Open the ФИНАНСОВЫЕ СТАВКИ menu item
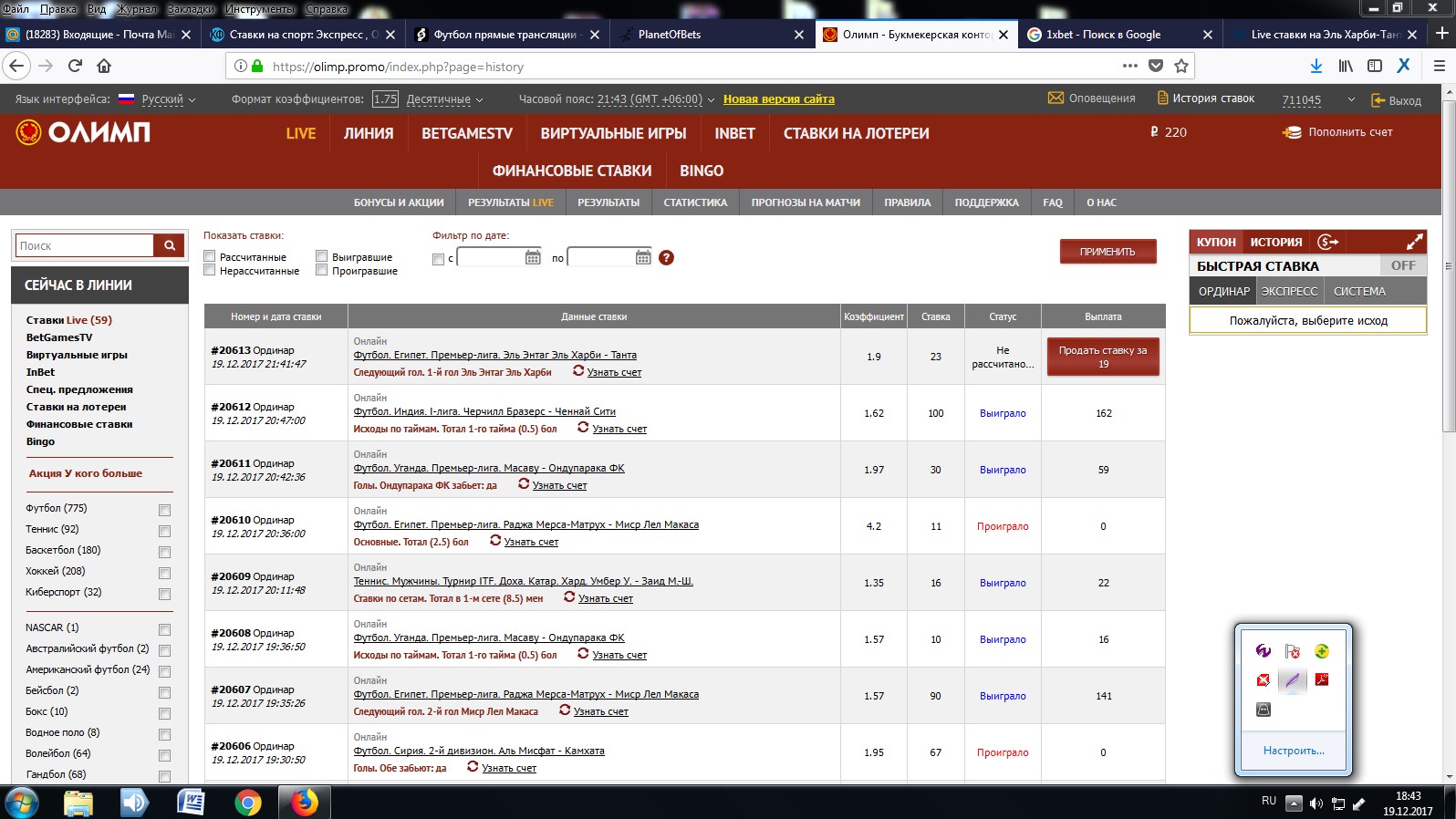The height and width of the screenshot is (819, 1456). tap(572, 171)
